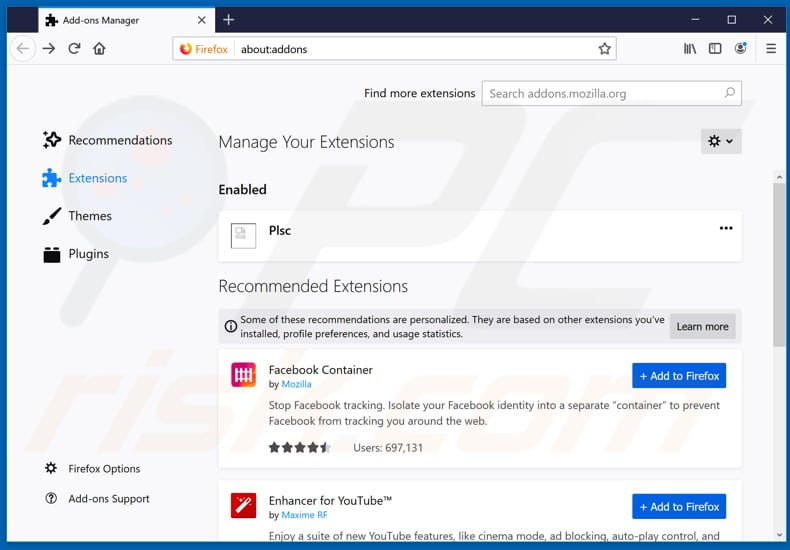The image size is (790, 550).
Task: Open the Recommendations section
Action: pos(108,140)
